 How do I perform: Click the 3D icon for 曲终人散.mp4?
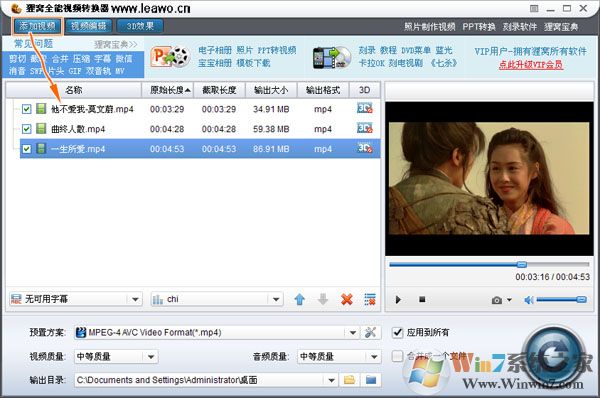(x=364, y=128)
